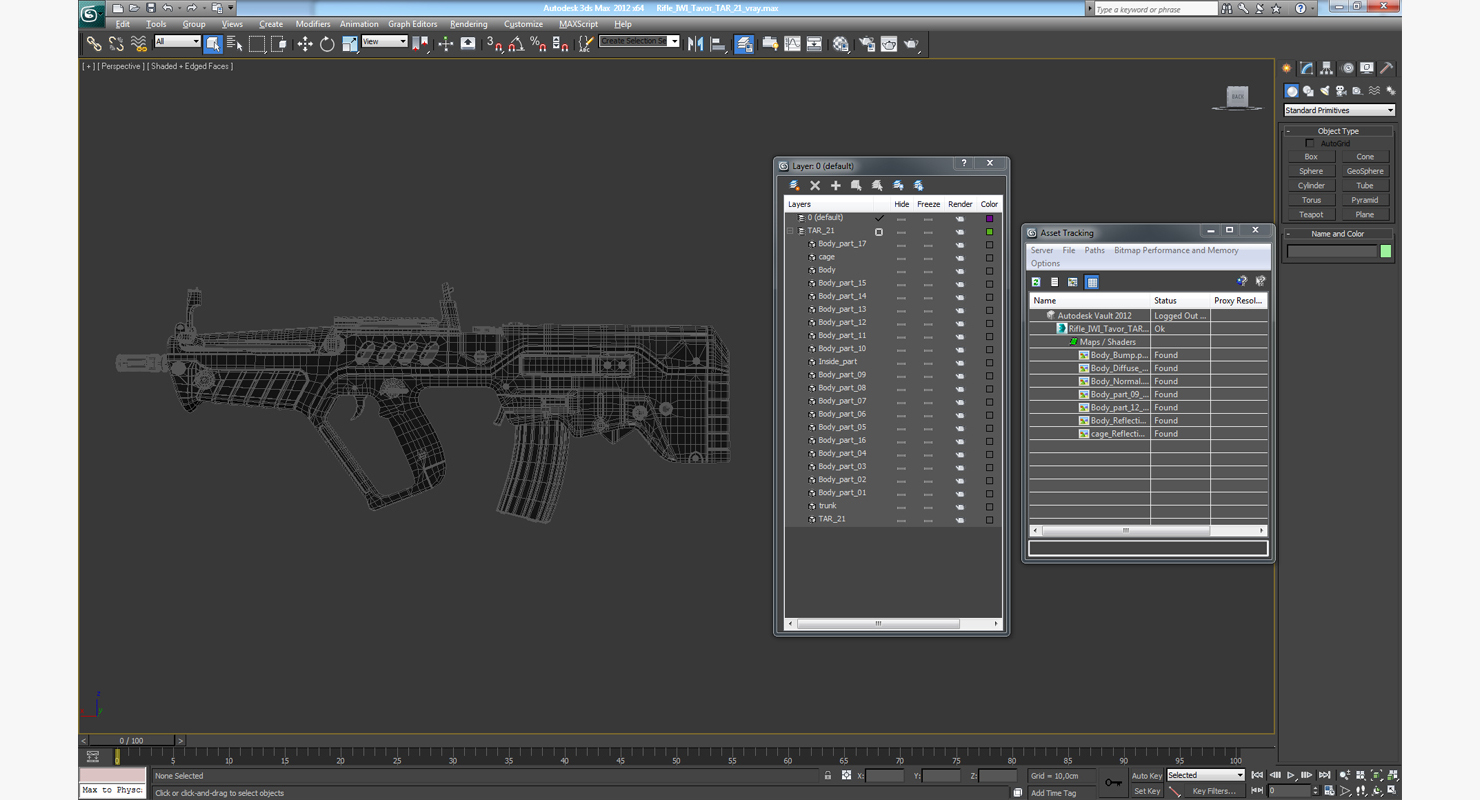1480x800 pixels.
Task: Toggle the Auto Key button
Action: 1147,776
